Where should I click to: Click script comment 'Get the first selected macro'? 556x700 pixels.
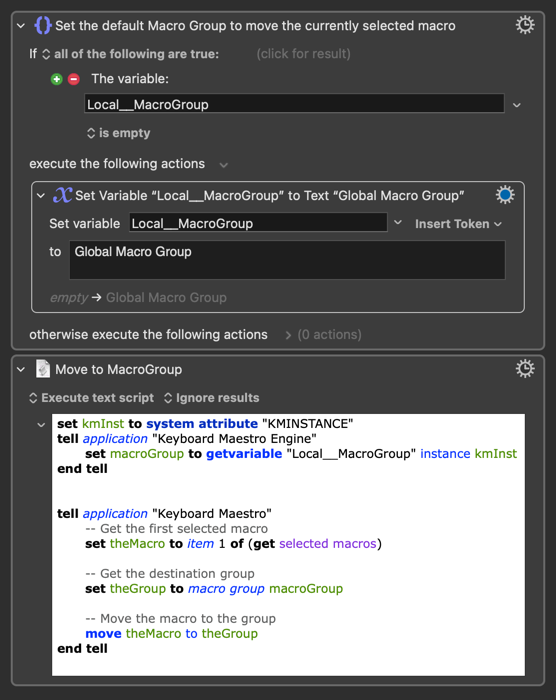pyautogui.click(x=176, y=529)
